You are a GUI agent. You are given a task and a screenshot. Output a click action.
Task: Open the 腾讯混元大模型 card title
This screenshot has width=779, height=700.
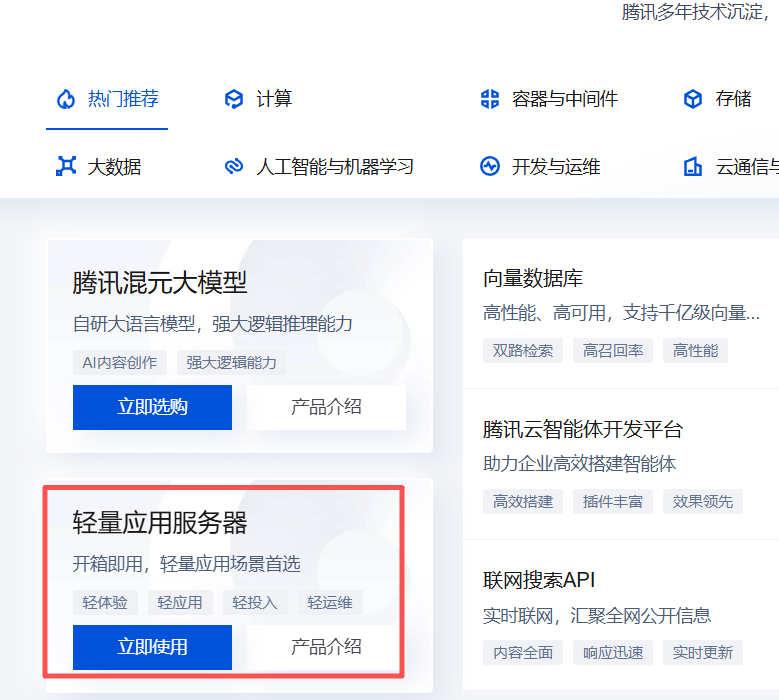[159, 283]
